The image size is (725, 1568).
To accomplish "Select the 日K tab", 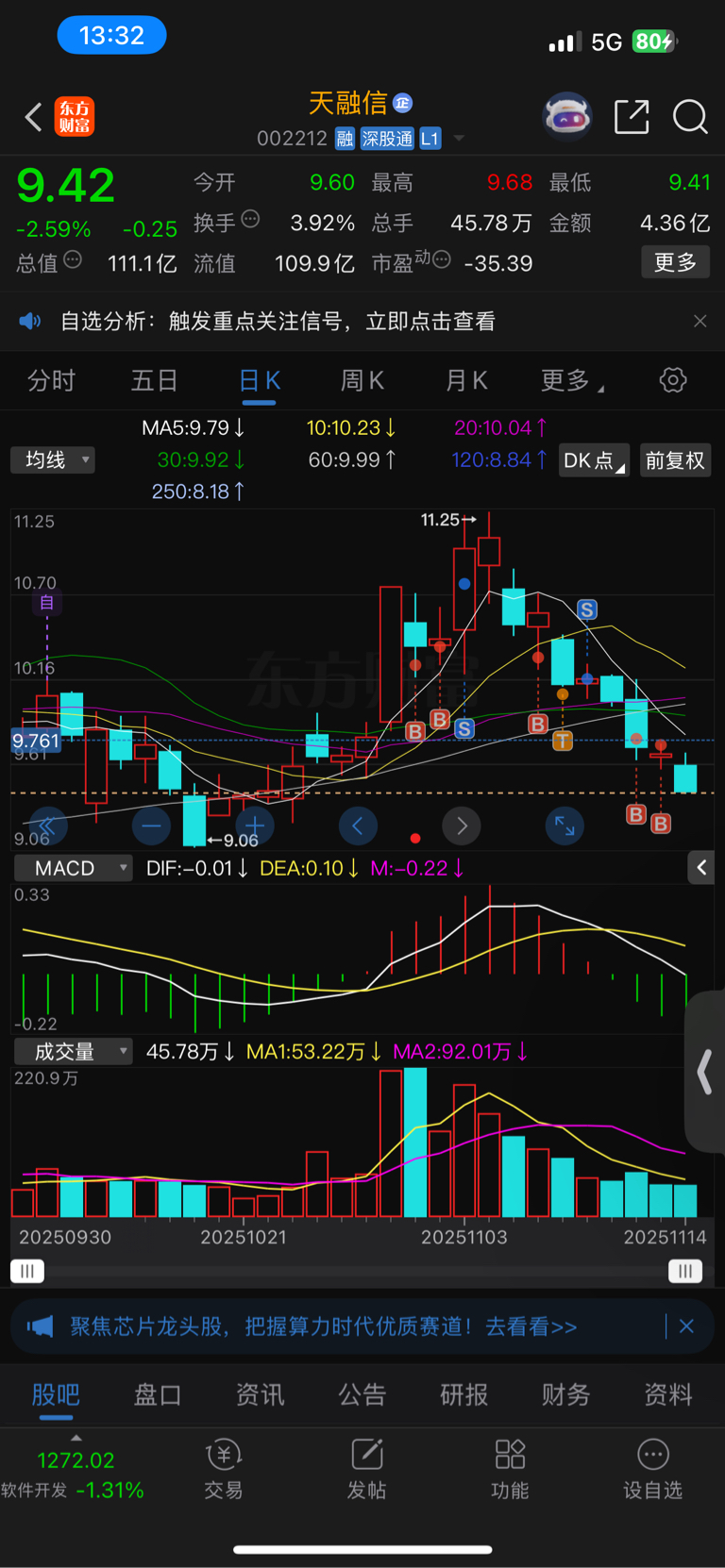I will coord(259,380).
